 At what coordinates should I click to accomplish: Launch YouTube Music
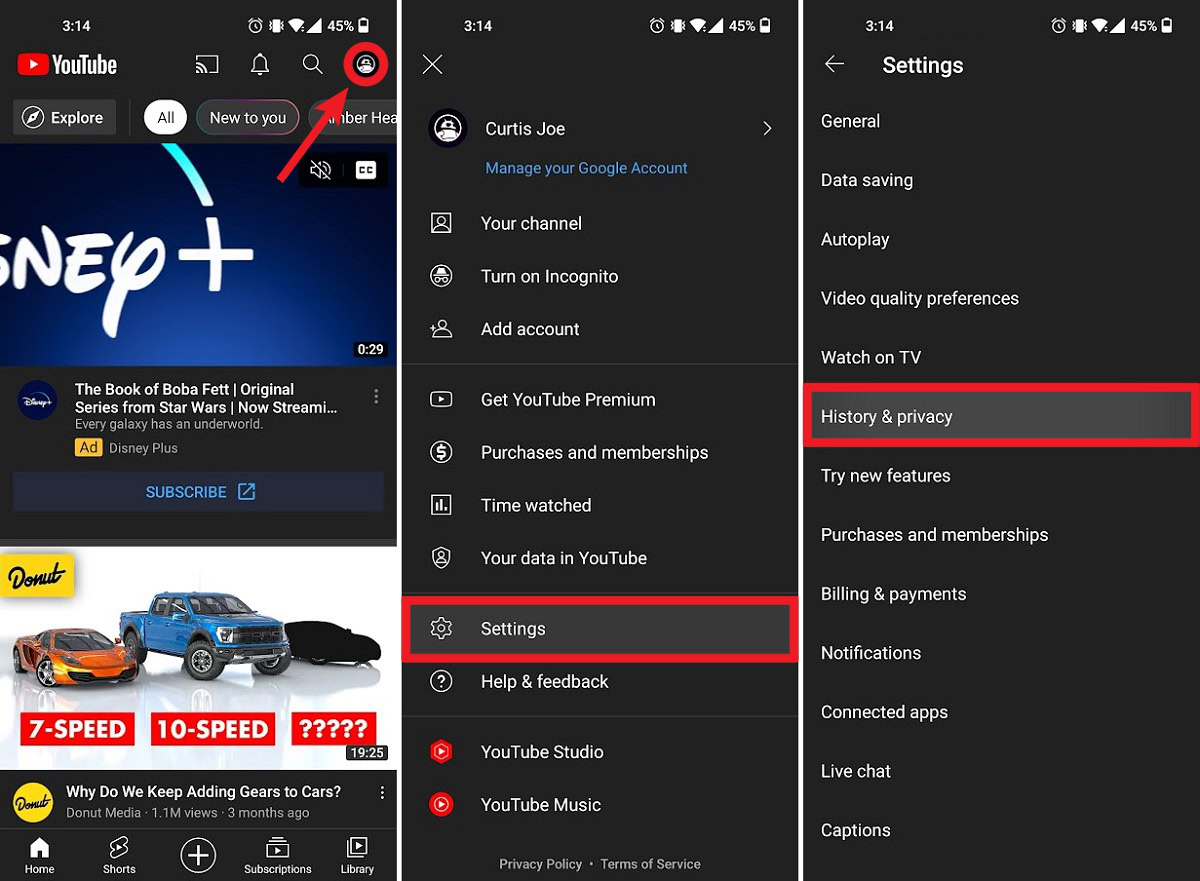(600, 805)
